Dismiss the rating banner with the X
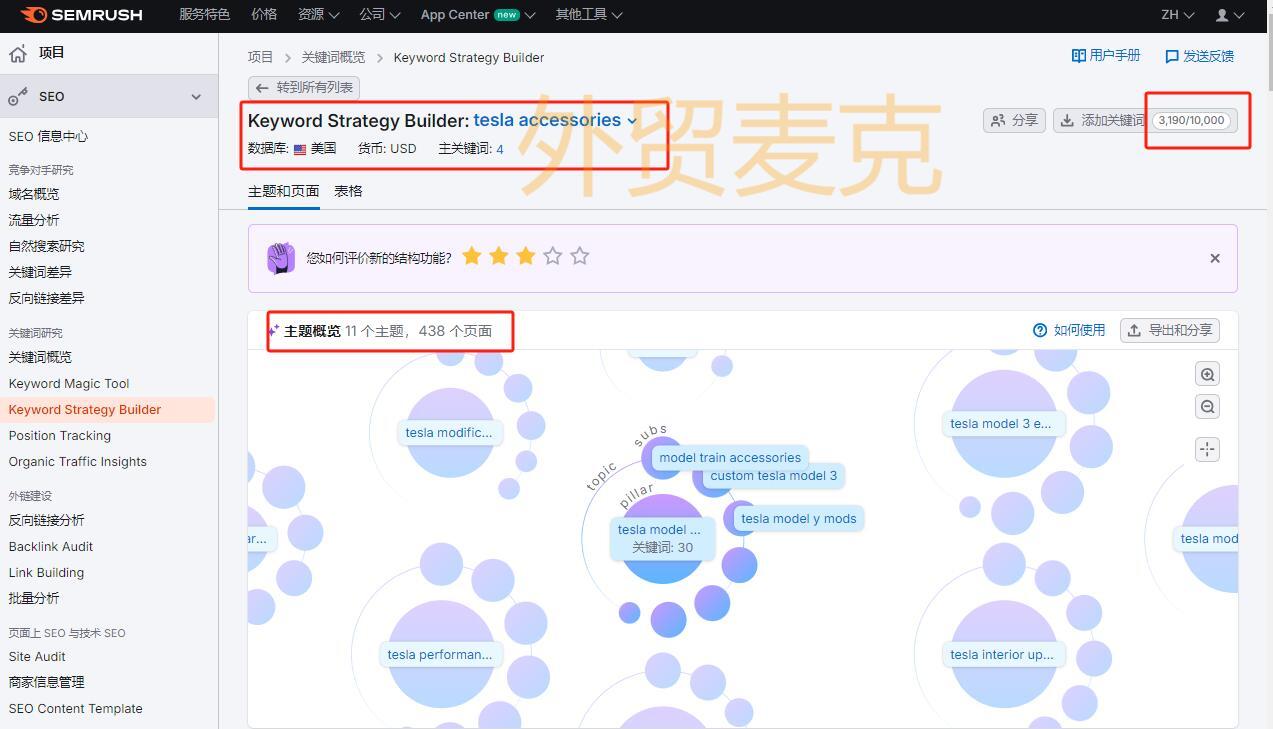 point(1215,258)
